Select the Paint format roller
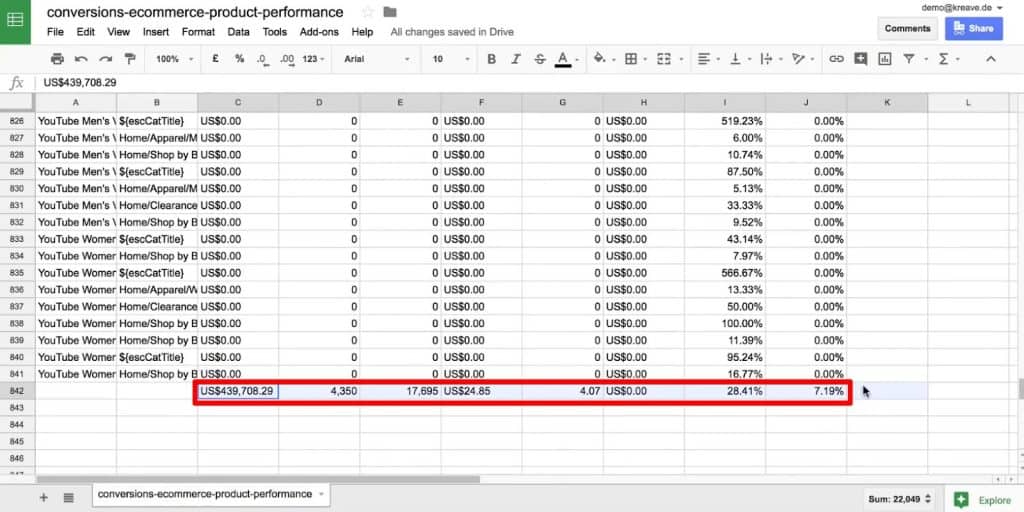The width and height of the screenshot is (1024, 512). pyautogui.click(x=130, y=59)
